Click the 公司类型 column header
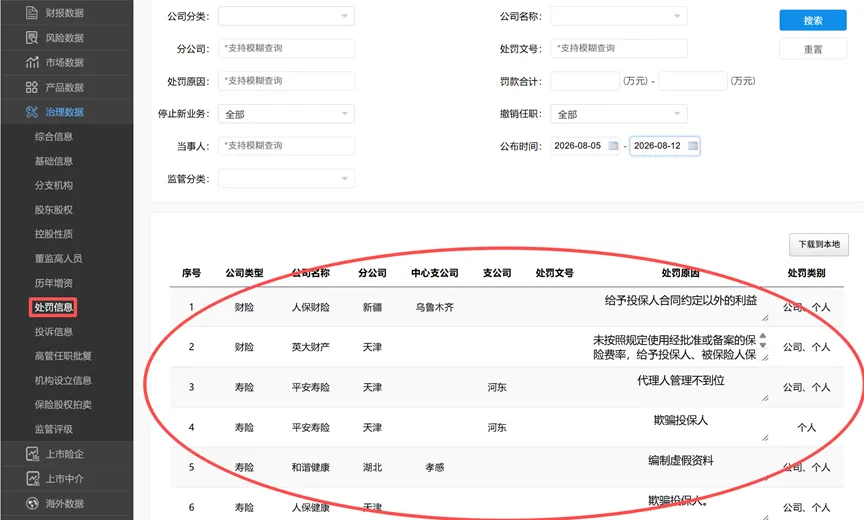This screenshot has height=520, width=864. 244,273
